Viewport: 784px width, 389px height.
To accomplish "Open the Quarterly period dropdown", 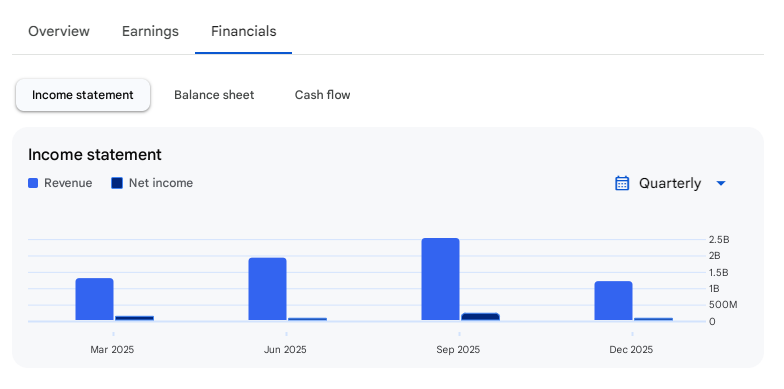I will (x=670, y=184).
